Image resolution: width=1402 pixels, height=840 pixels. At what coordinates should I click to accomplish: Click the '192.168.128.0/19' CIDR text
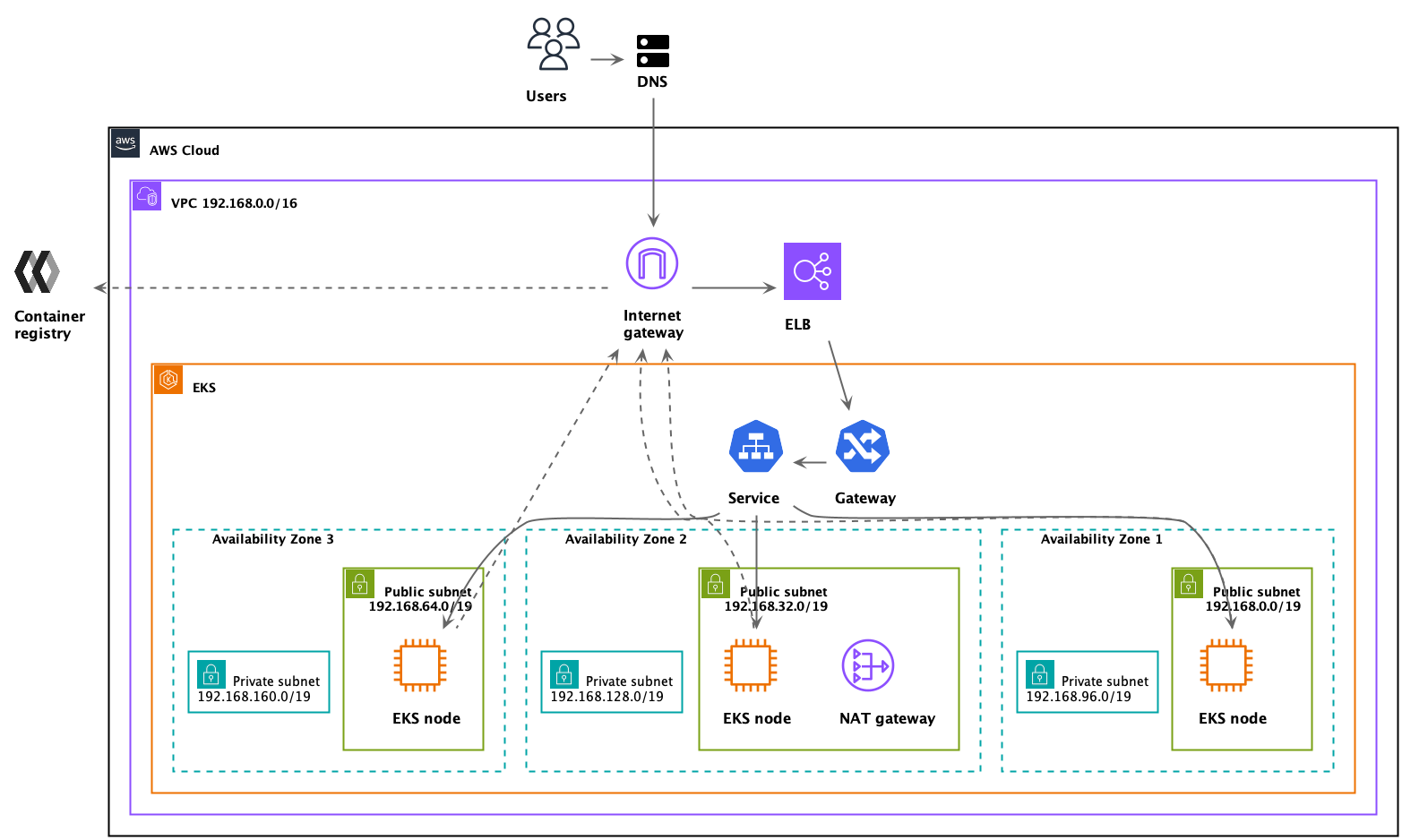[607, 697]
